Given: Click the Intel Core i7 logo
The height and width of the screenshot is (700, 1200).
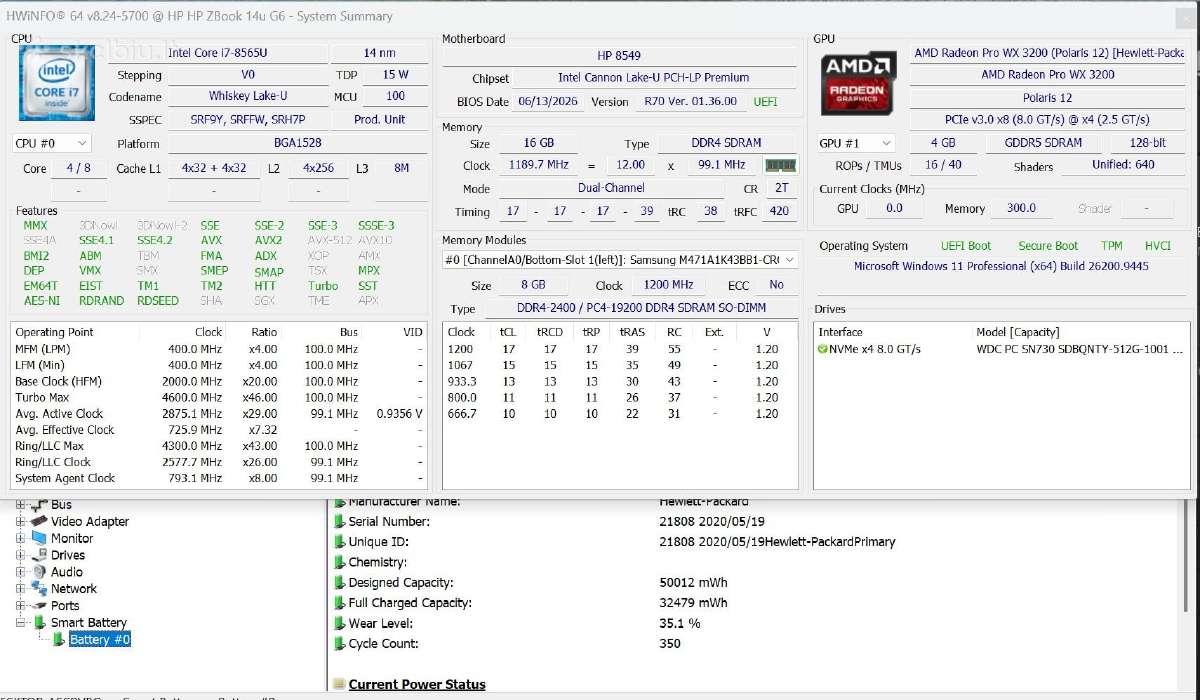Looking at the screenshot, I should [56, 82].
